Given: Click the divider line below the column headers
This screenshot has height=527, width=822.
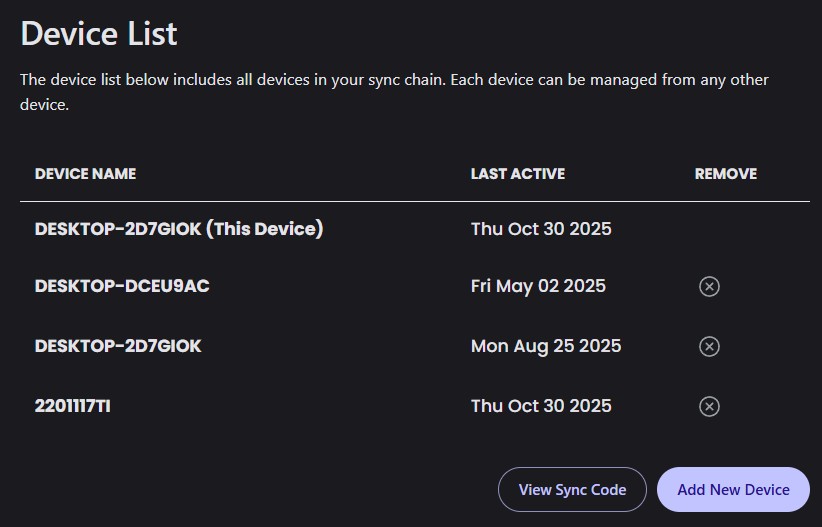Looking at the screenshot, I should coord(414,202).
